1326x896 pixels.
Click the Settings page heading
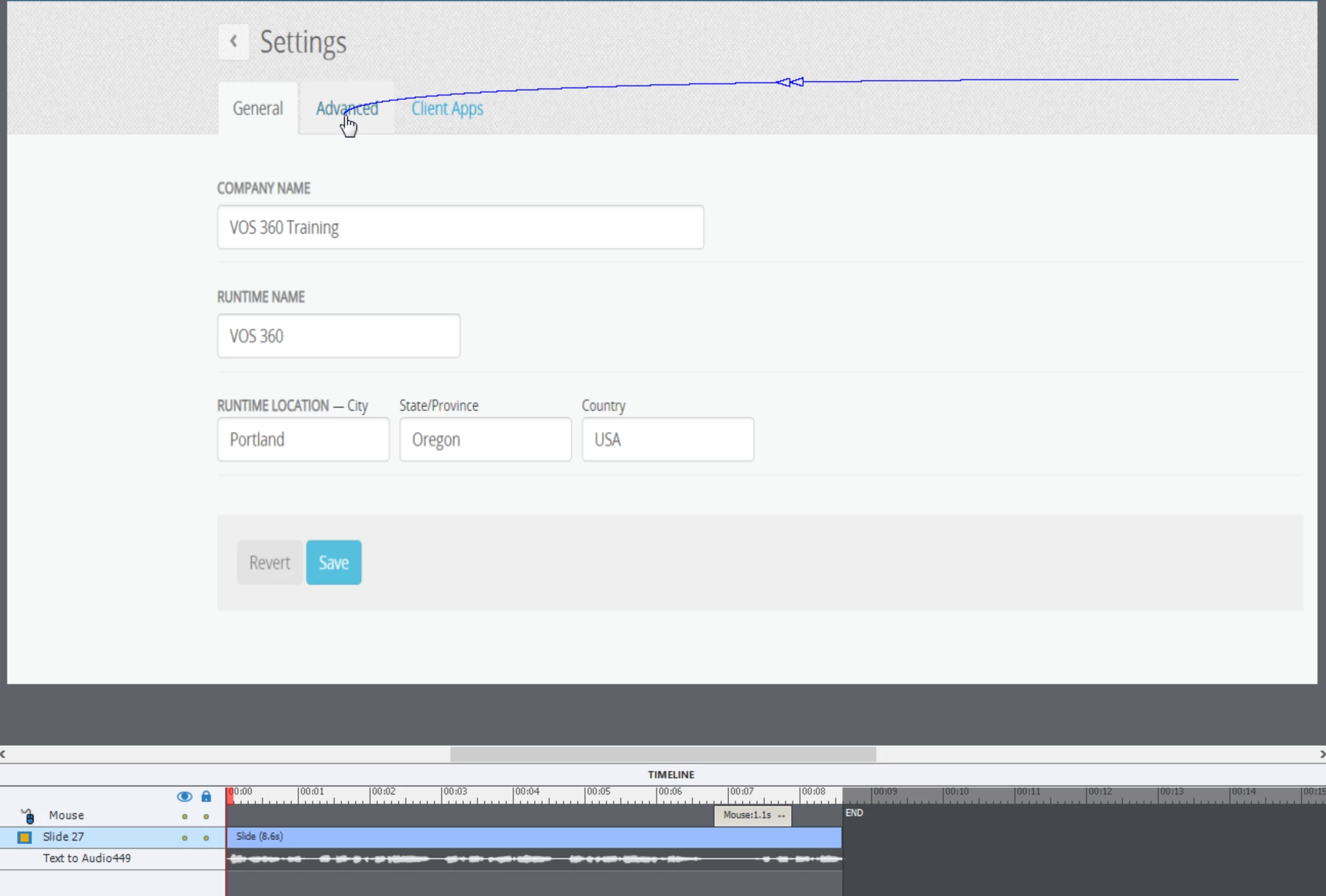(303, 42)
